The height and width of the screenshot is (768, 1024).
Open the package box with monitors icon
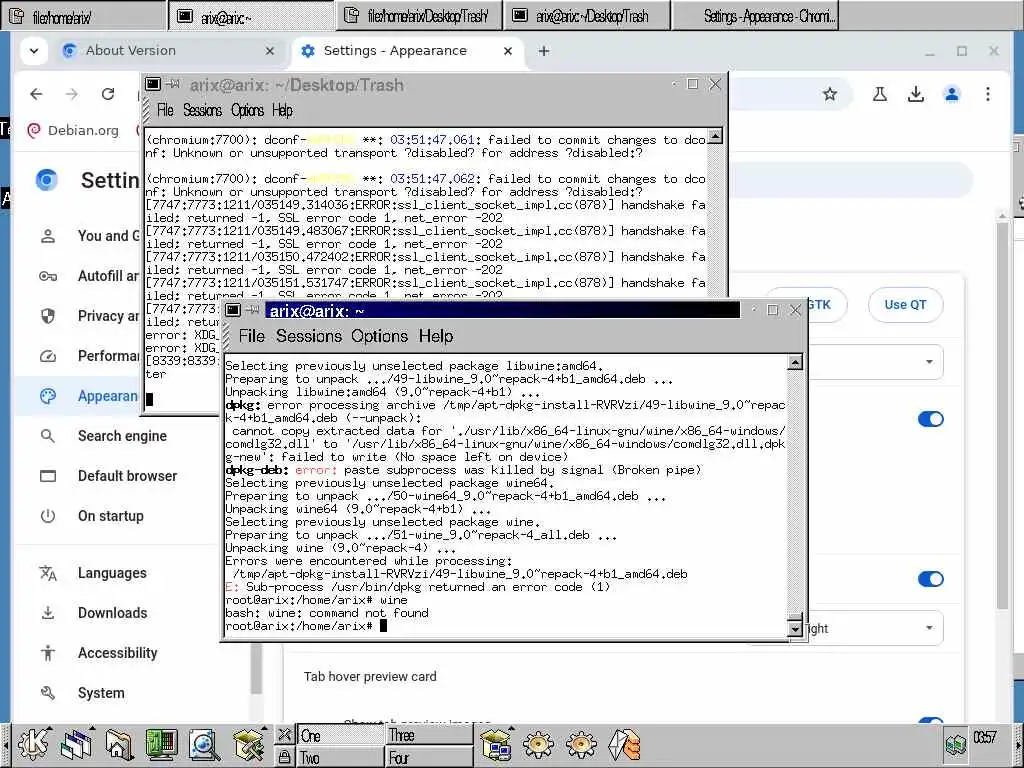point(496,744)
